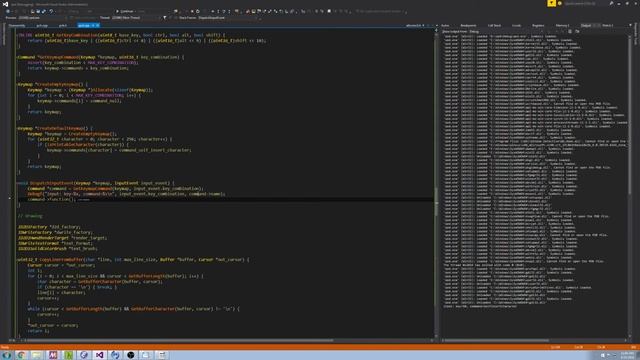Open File Explorer from the taskbar
This screenshot has height=360, width=640.
pyautogui.click(x=37, y=355)
